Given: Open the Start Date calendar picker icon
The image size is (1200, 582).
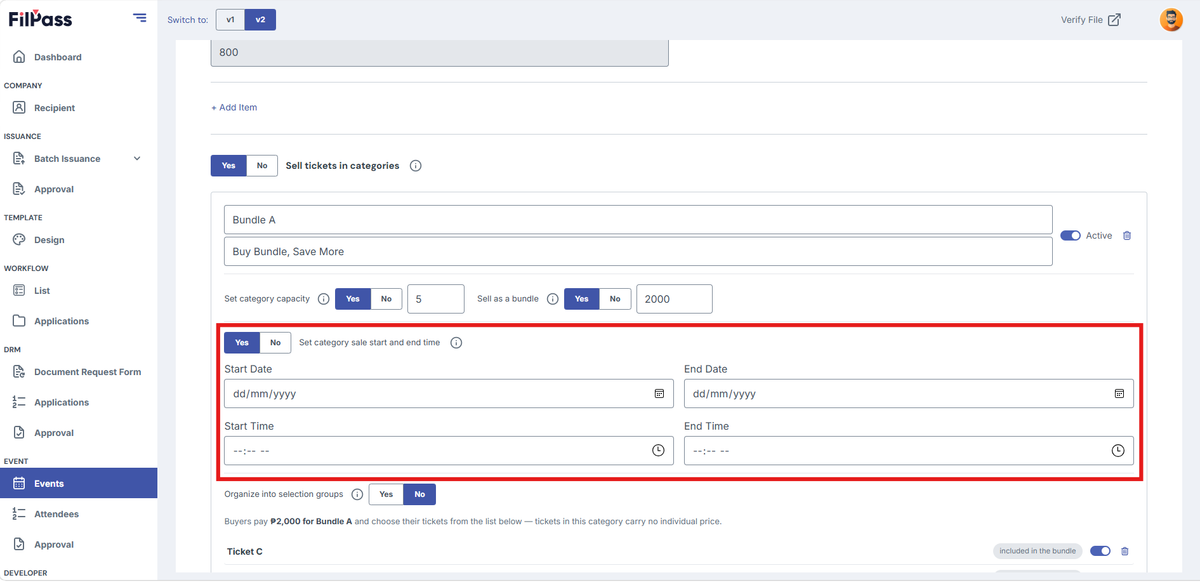Looking at the screenshot, I should click(659, 394).
